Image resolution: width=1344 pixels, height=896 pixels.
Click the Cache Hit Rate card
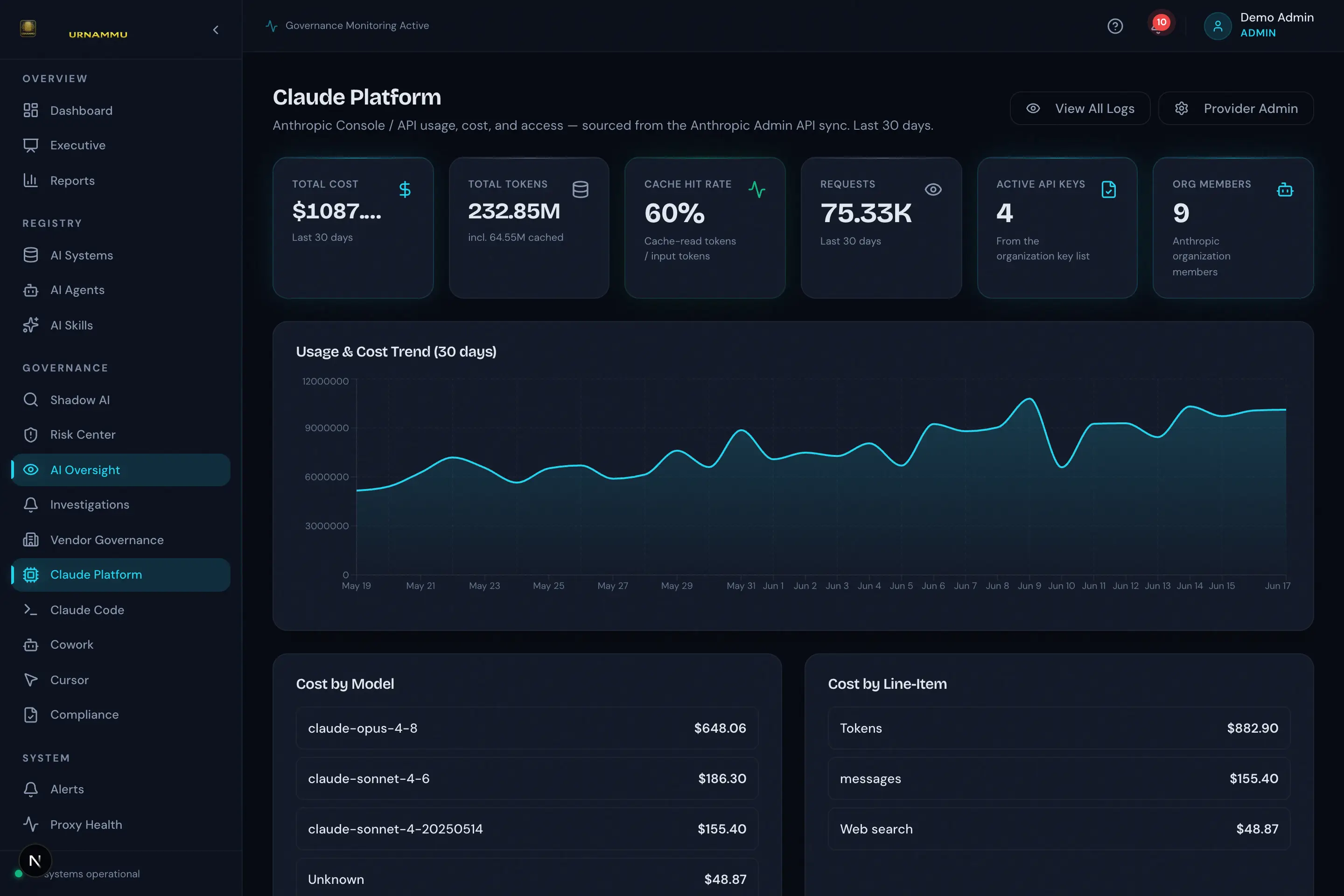click(705, 227)
